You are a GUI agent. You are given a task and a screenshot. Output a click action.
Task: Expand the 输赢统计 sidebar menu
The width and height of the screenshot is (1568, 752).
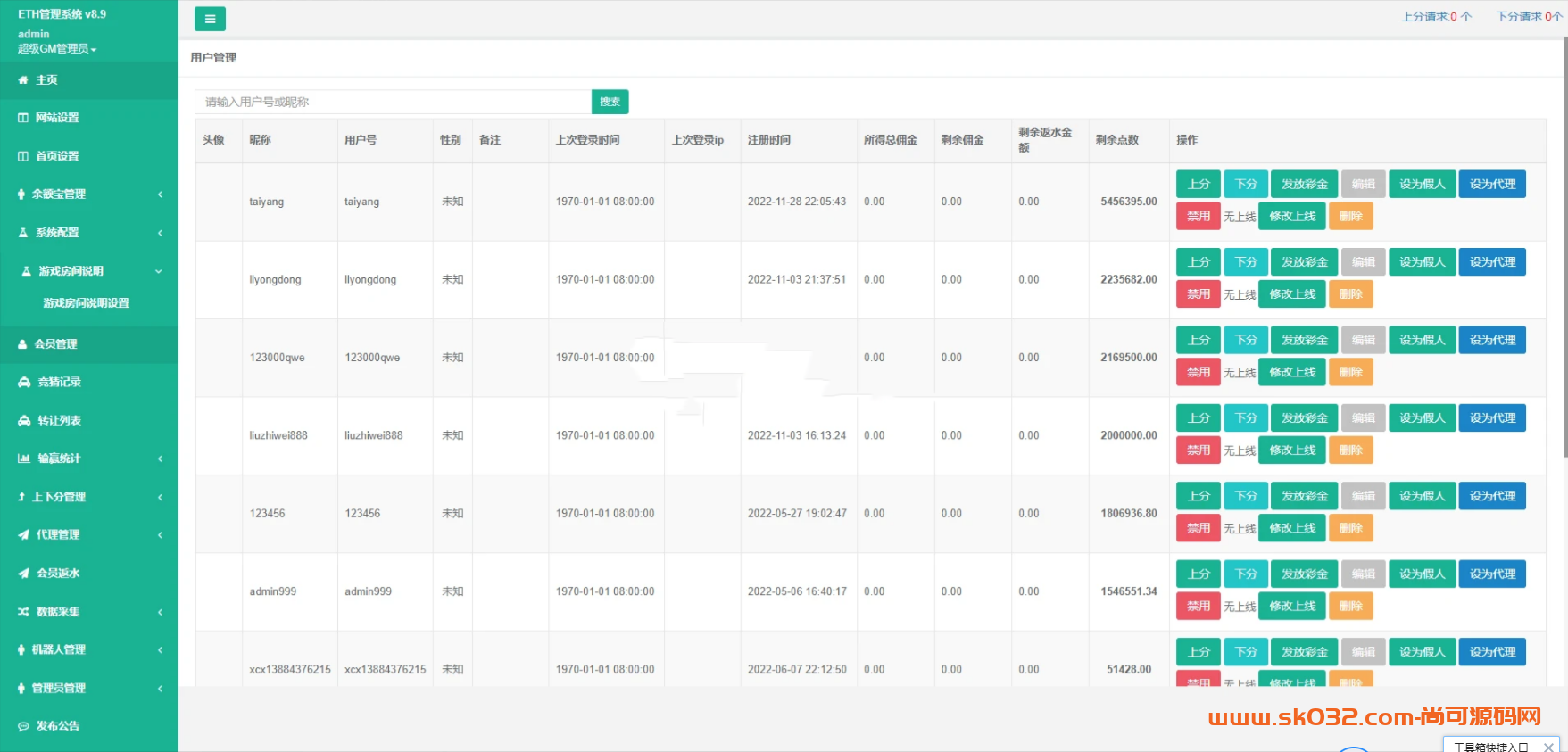click(89, 459)
